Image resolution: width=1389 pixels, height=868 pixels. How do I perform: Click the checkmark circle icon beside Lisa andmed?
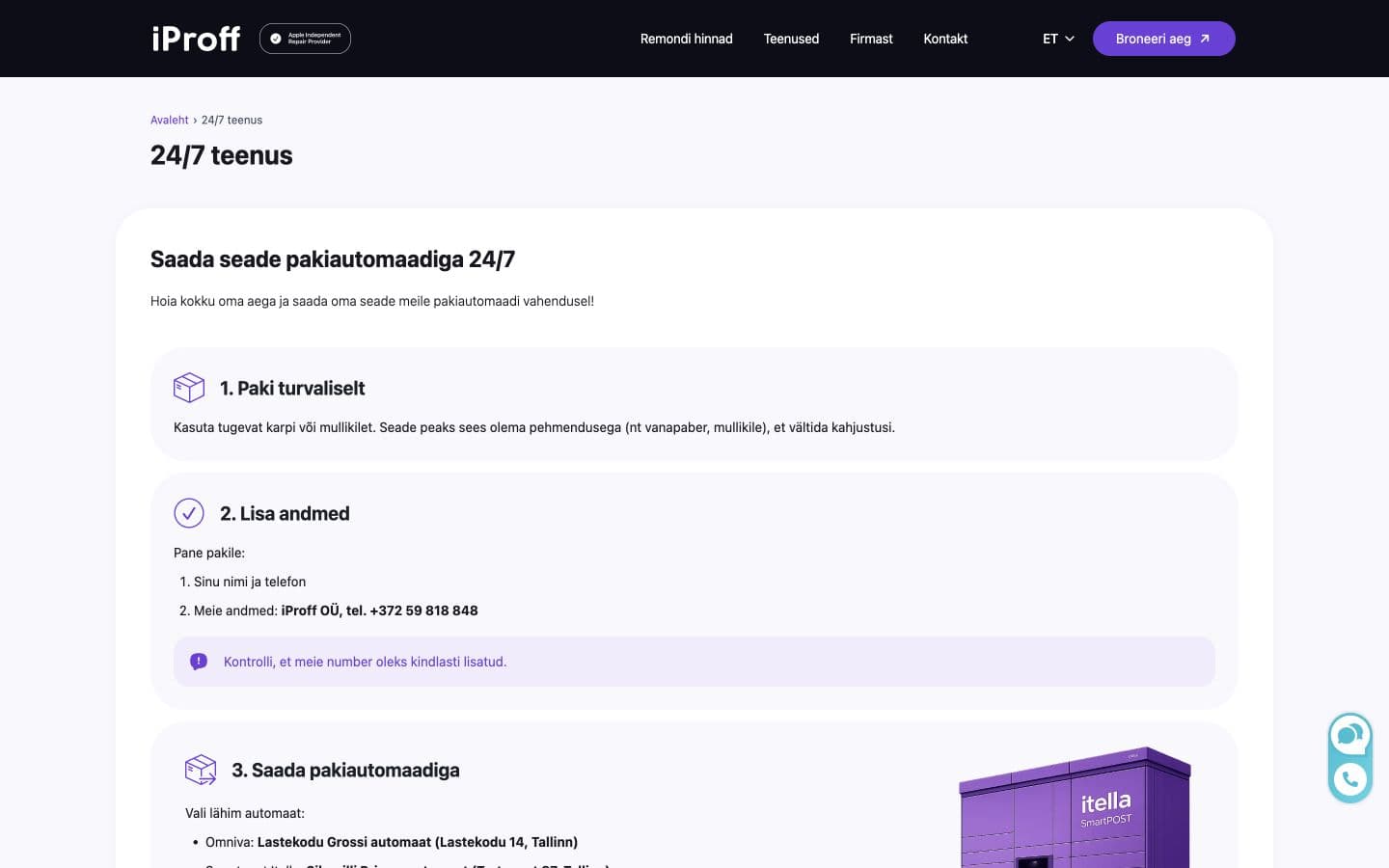(x=189, y=513)
